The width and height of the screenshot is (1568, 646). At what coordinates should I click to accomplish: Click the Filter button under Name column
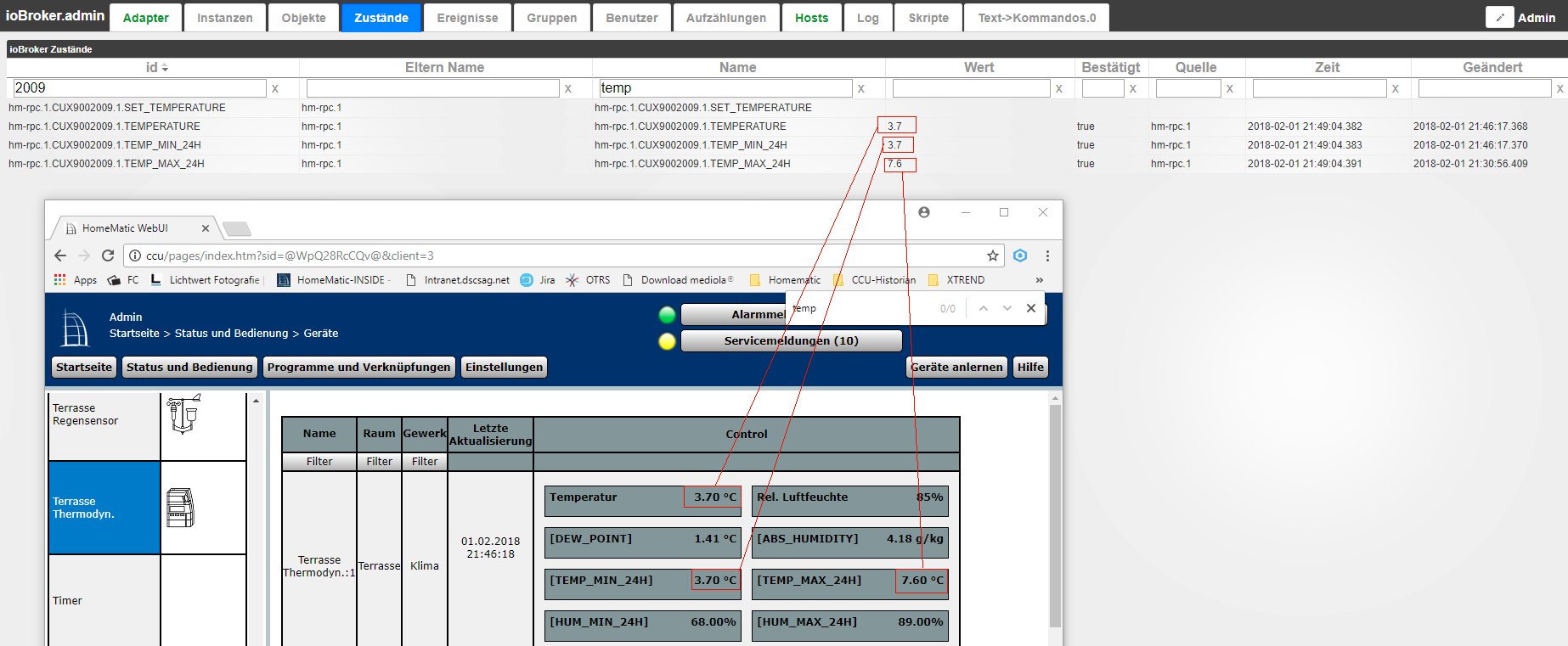319,462
